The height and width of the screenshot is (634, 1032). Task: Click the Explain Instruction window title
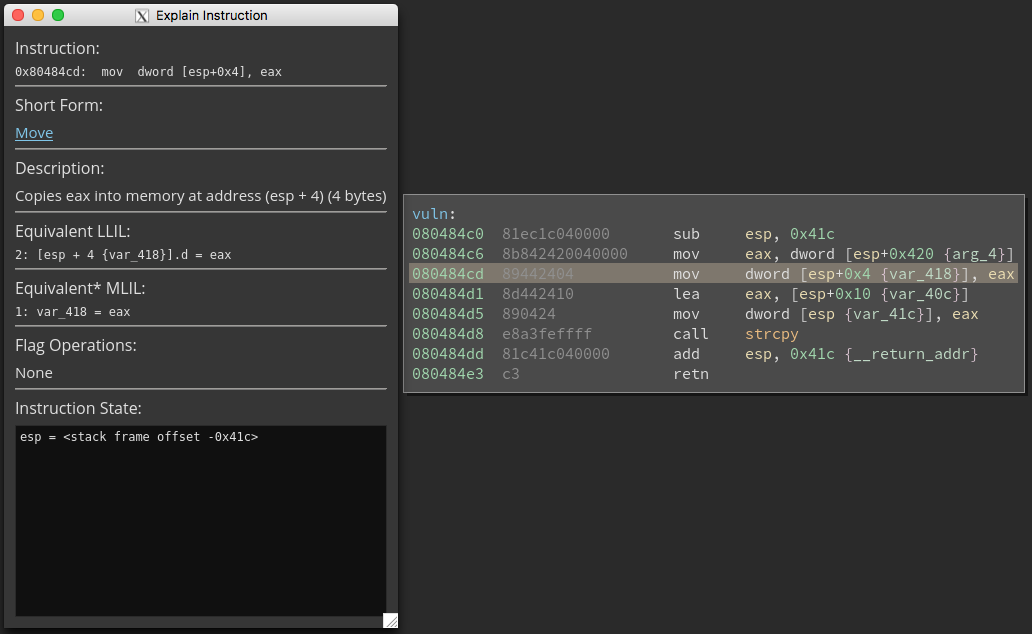pos(211,15)
